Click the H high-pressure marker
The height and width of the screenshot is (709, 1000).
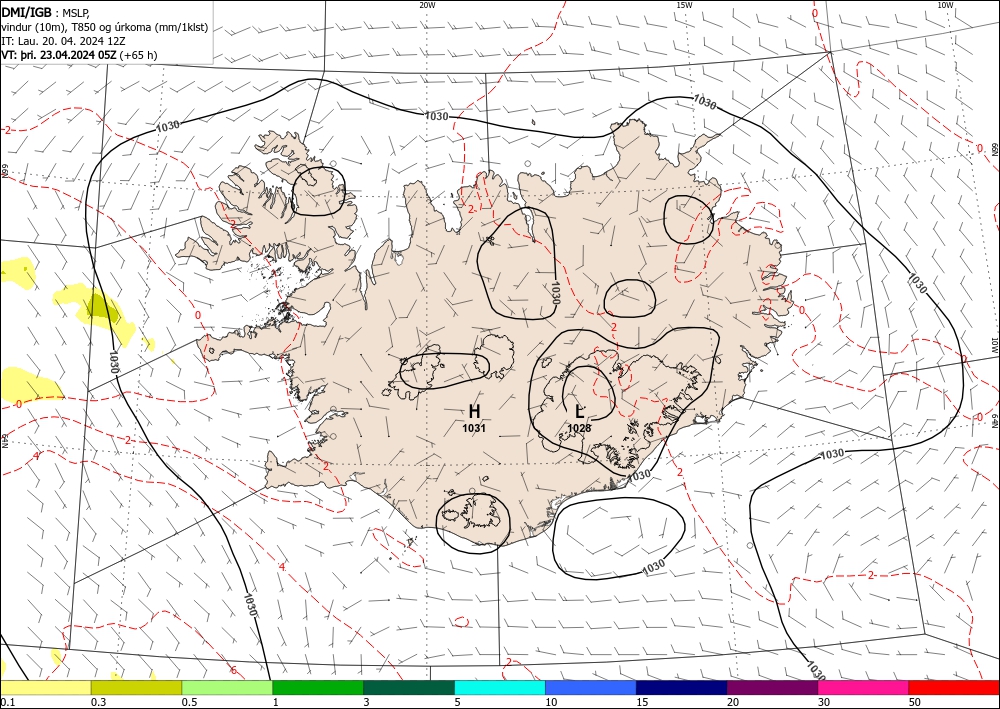[x=474, y=411]
